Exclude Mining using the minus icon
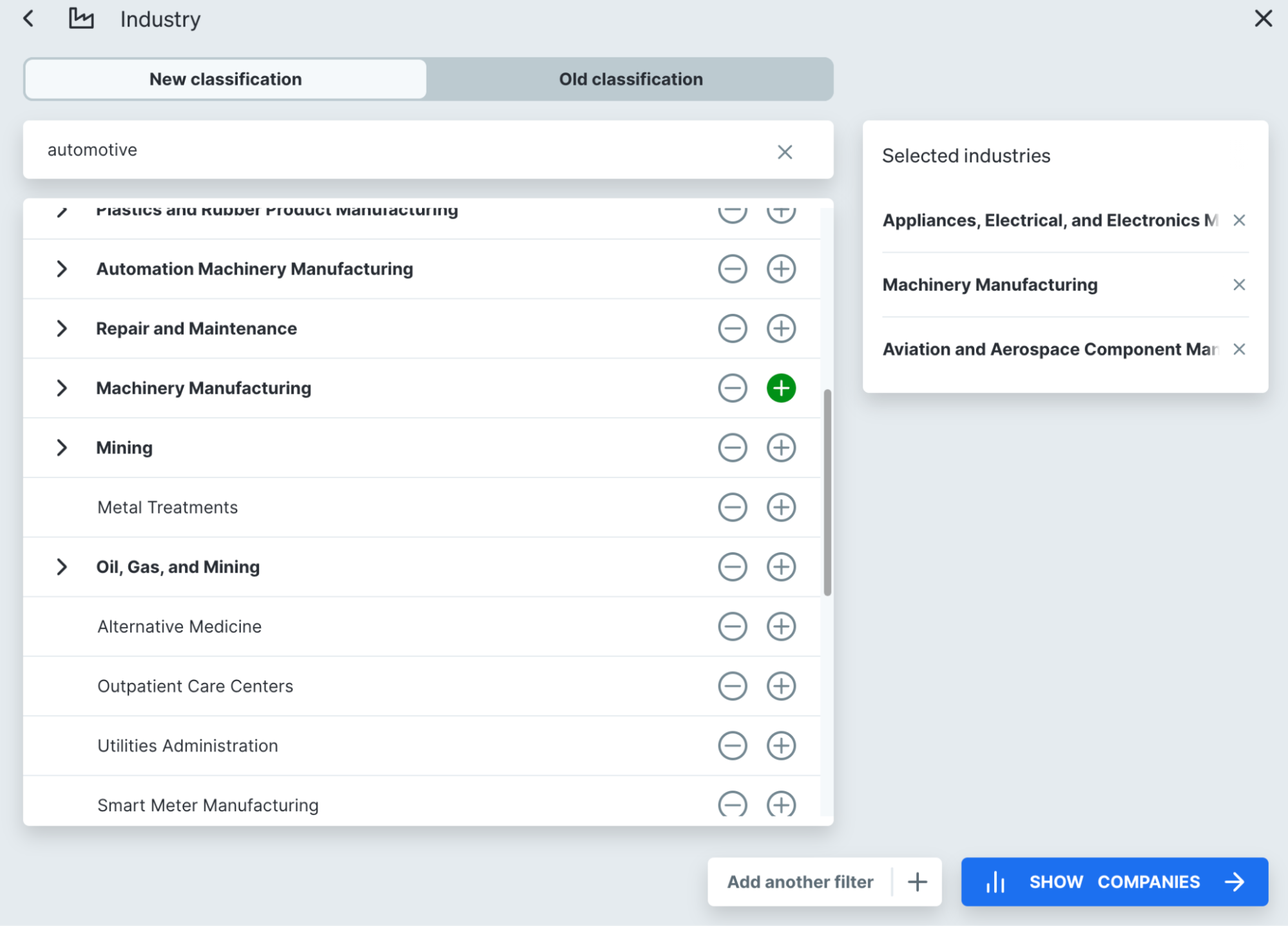This screenshot has width=1288, height=926. click(x=732, y=447)
